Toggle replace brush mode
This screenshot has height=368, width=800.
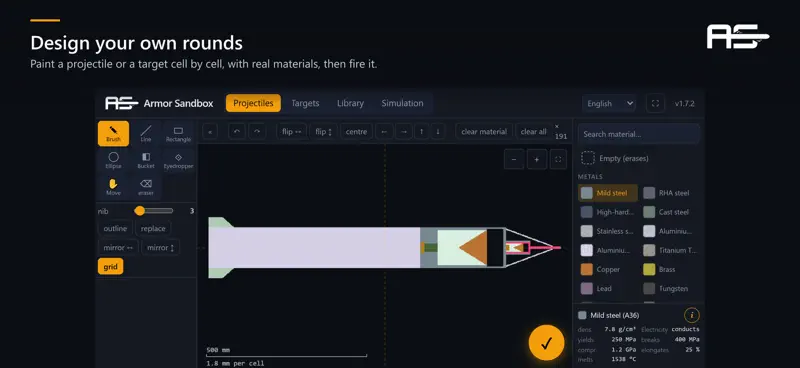pyautogui.click(x=153, y=229)
